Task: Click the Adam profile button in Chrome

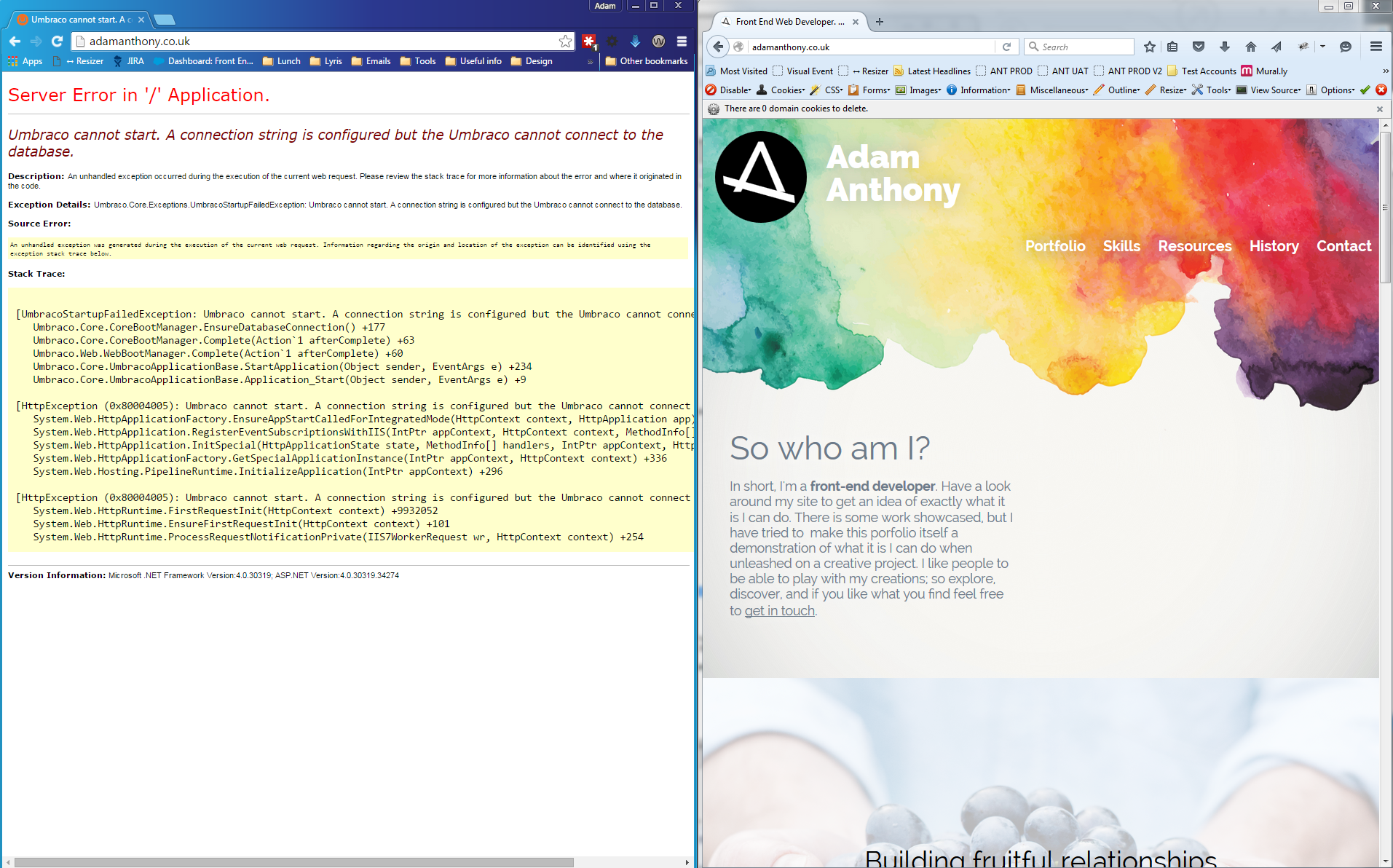Action: click(605, 6)
